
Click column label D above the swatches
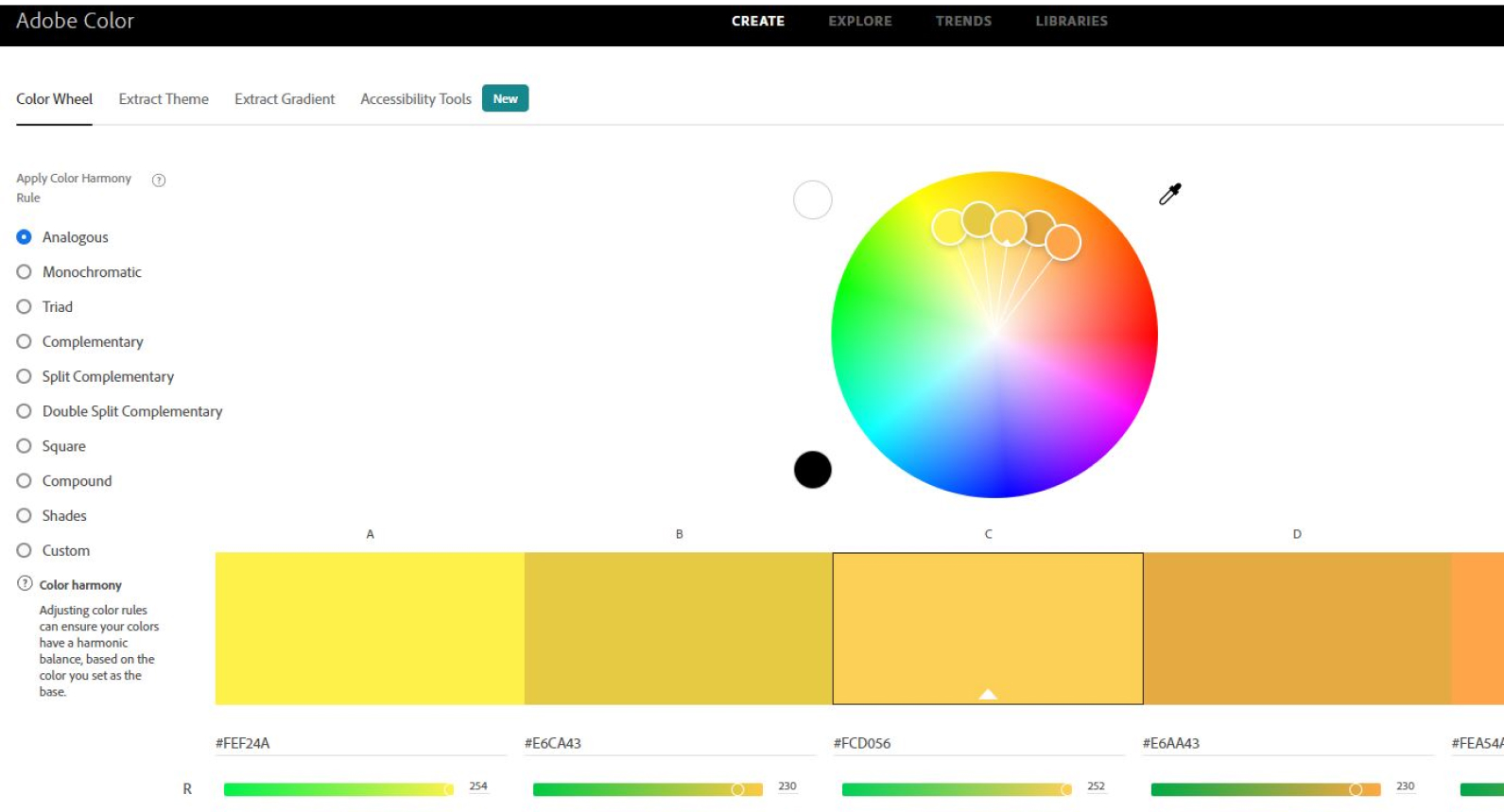point(1297,534)
